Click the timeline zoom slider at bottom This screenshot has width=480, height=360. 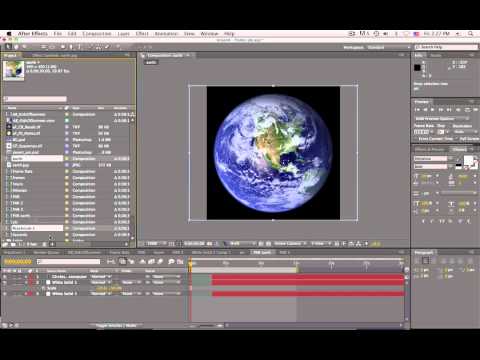coord(207,325)
